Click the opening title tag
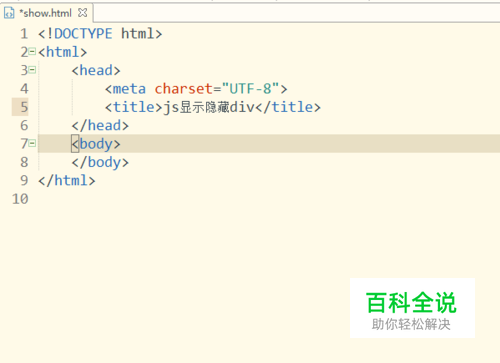The width and height of the screenshot is (500, 363). 134,107
